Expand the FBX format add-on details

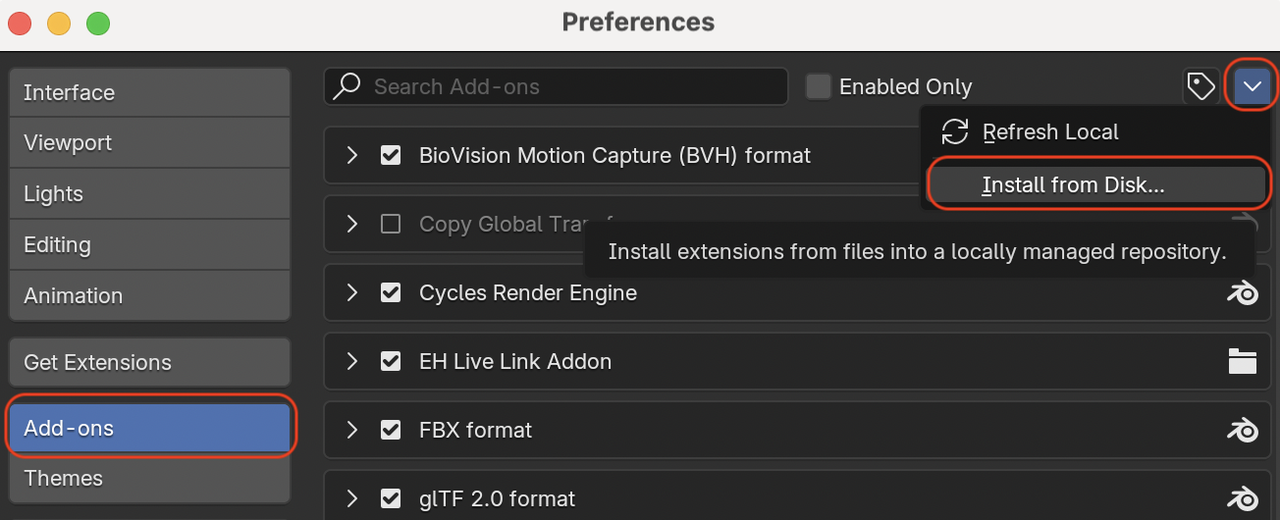pos(351,430)
